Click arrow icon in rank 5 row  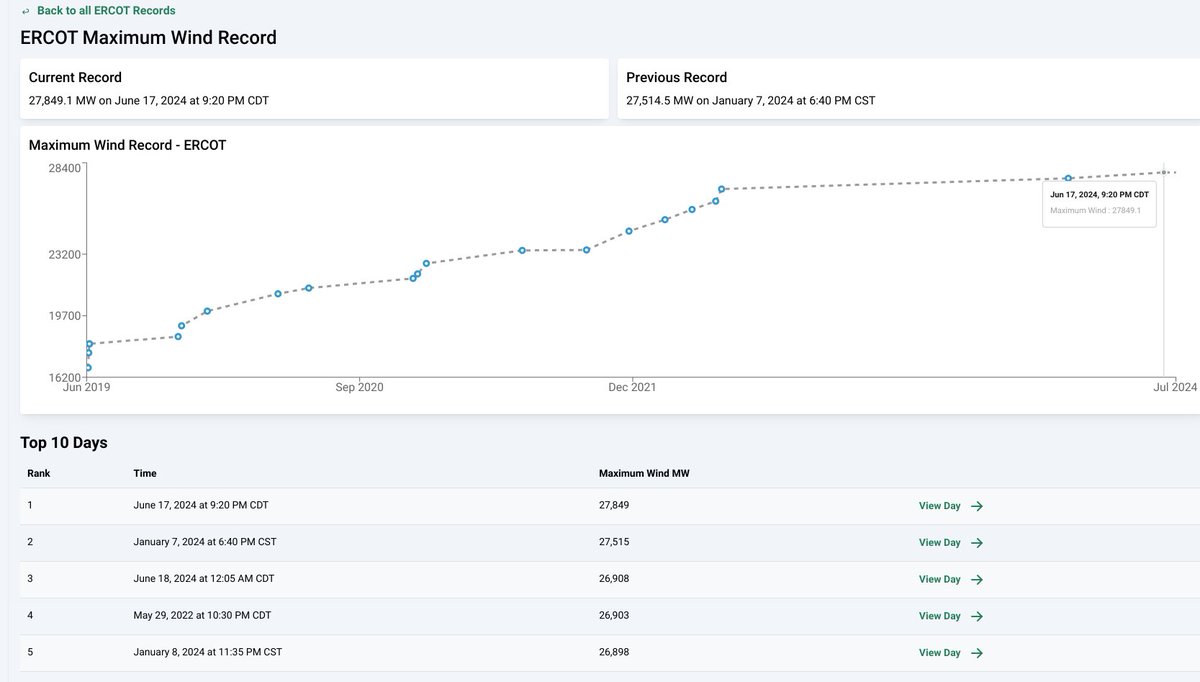[x=977, y=653]
